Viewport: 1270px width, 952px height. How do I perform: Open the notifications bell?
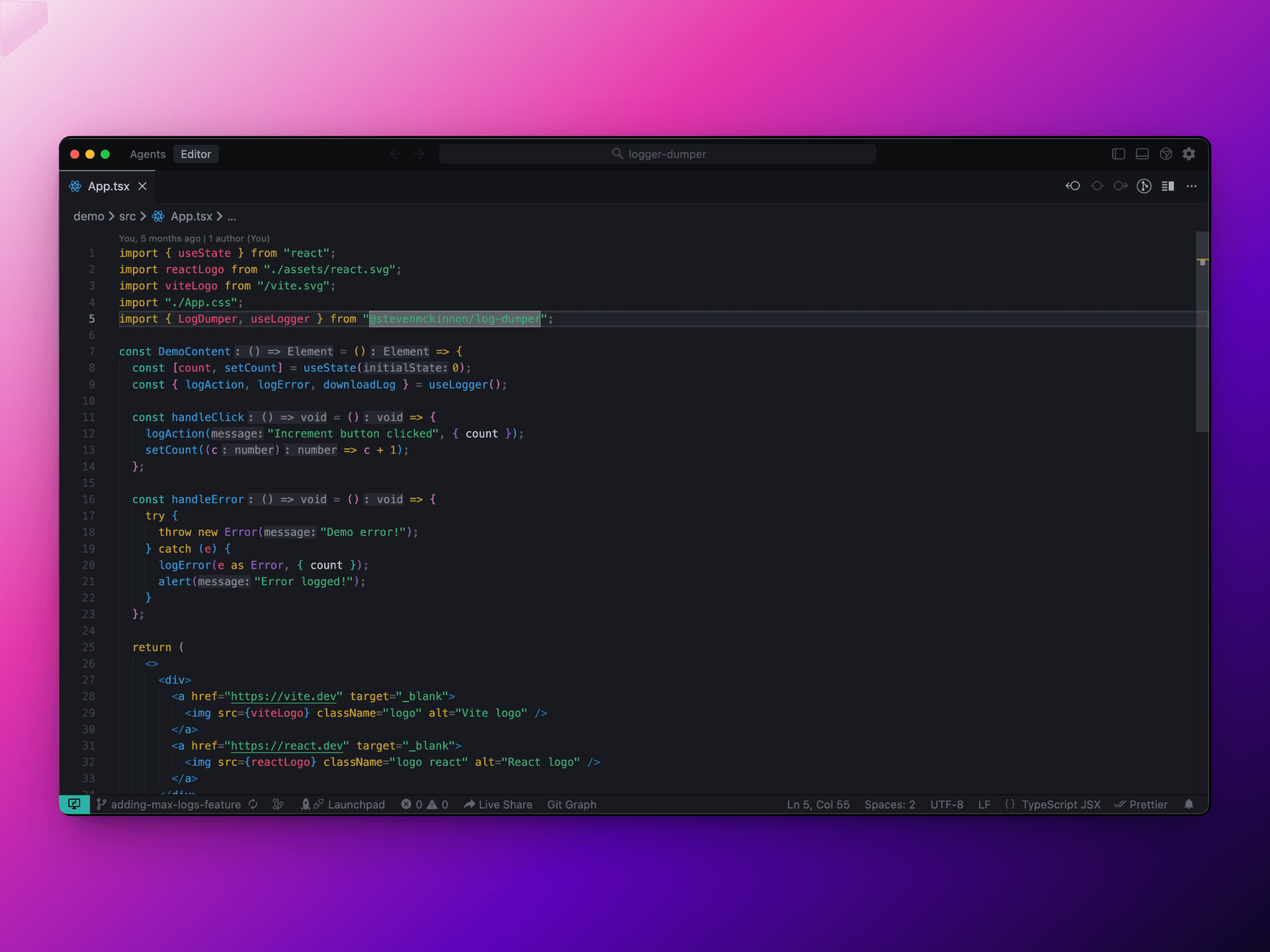pyautogui.click(x=1189, y=805)
